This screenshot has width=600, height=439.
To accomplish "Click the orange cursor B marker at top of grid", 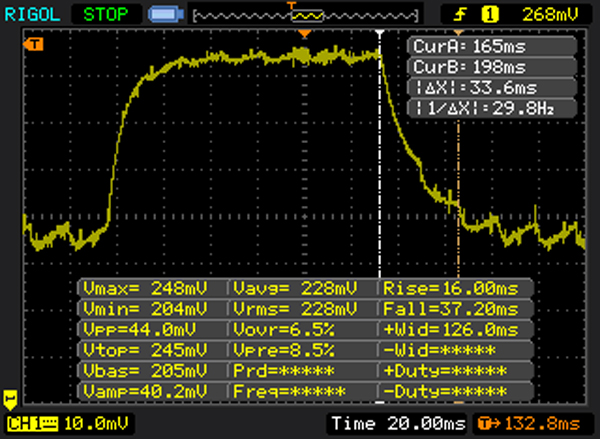I will click(458, 33).
